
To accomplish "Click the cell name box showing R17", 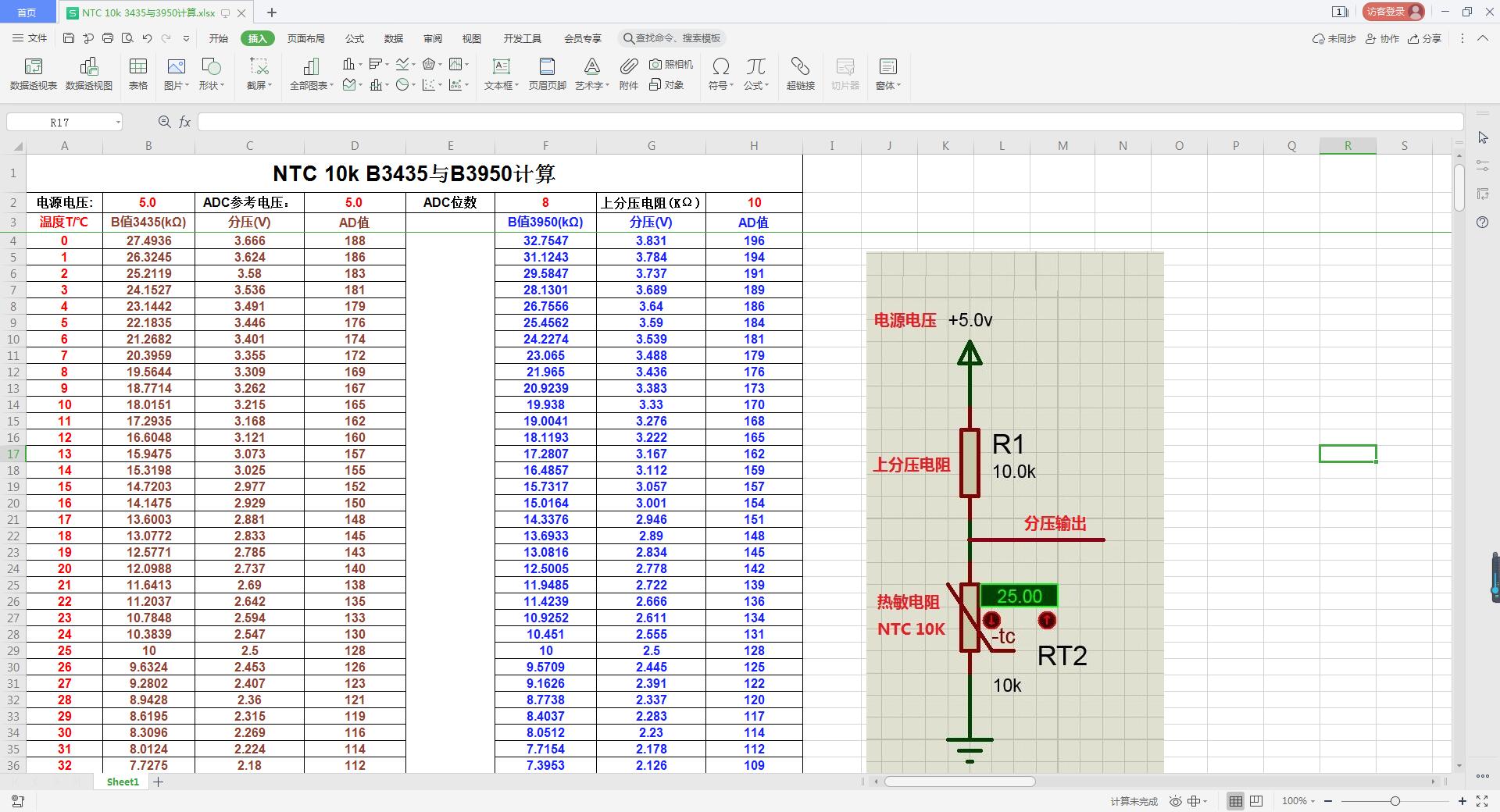I will click(x=64, y=122).
